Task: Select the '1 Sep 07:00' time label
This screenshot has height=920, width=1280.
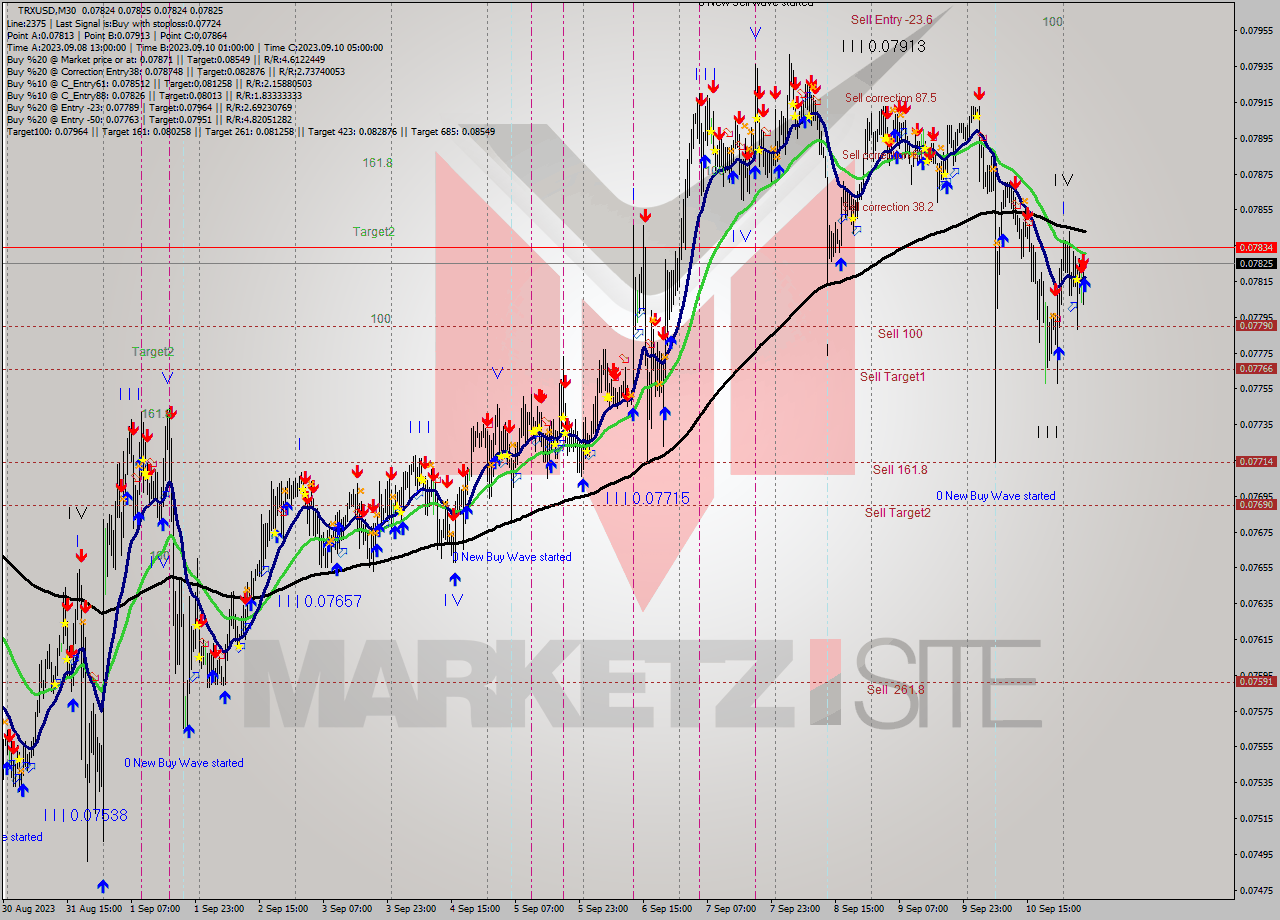Action: point(154,909)
